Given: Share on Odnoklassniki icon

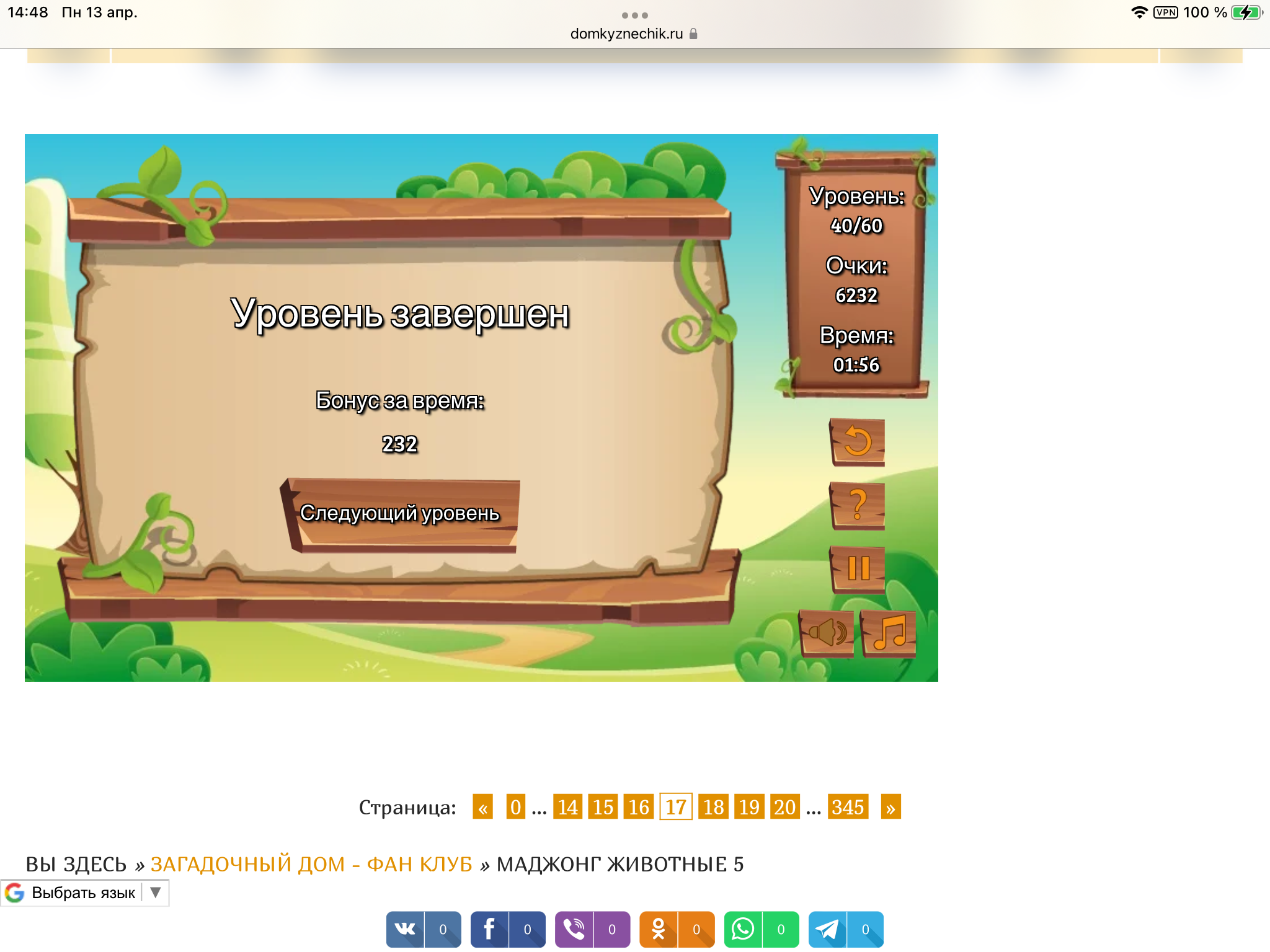Looking at the screenshot, I should tap(659, 928).
